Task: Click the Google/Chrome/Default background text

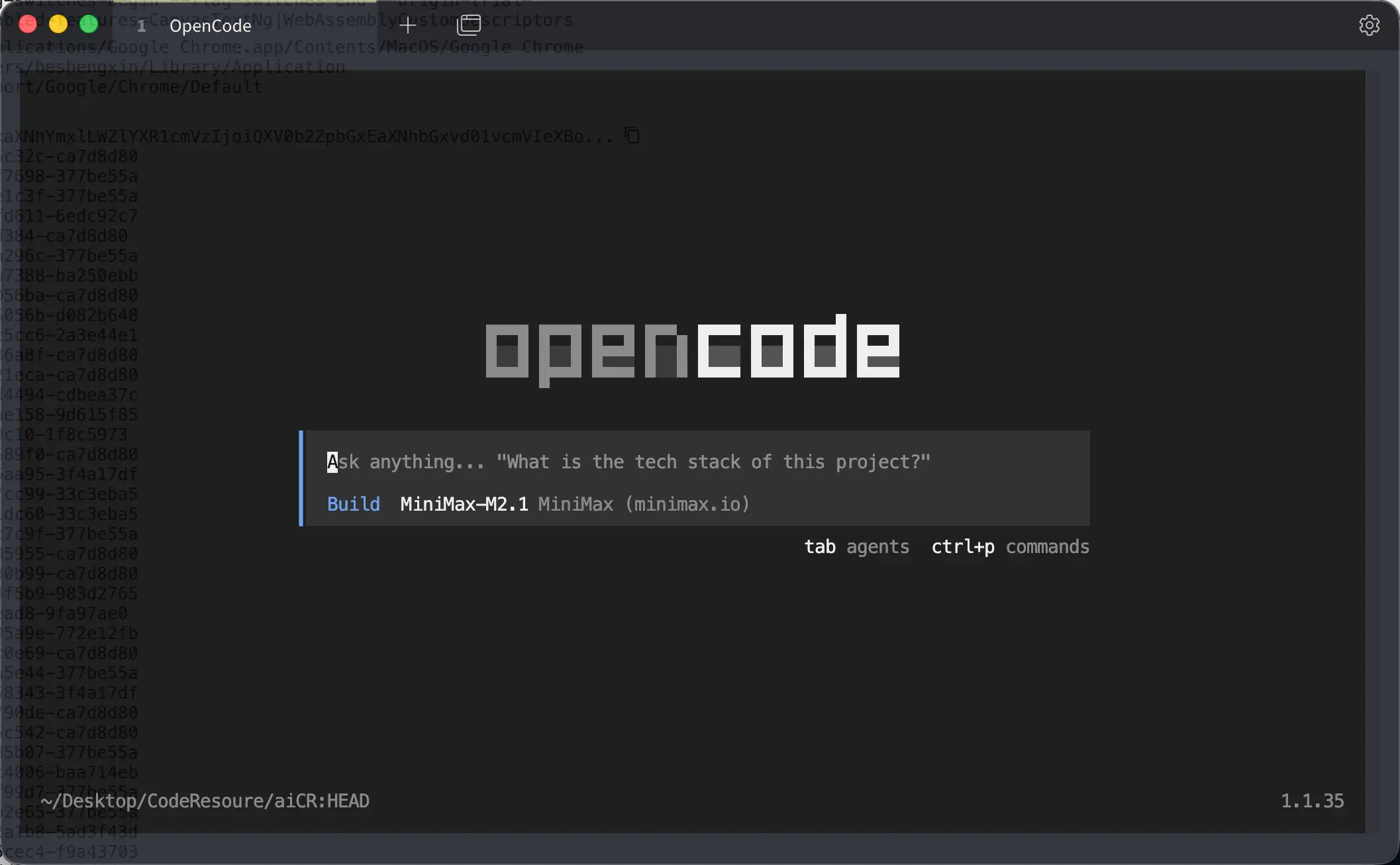Action: coord(152,87)
